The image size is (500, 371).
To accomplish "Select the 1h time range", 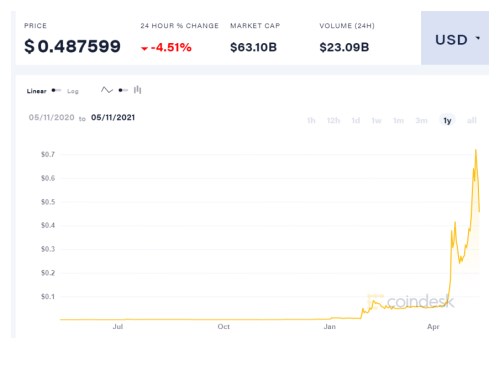I will click(x=311, y=120).
